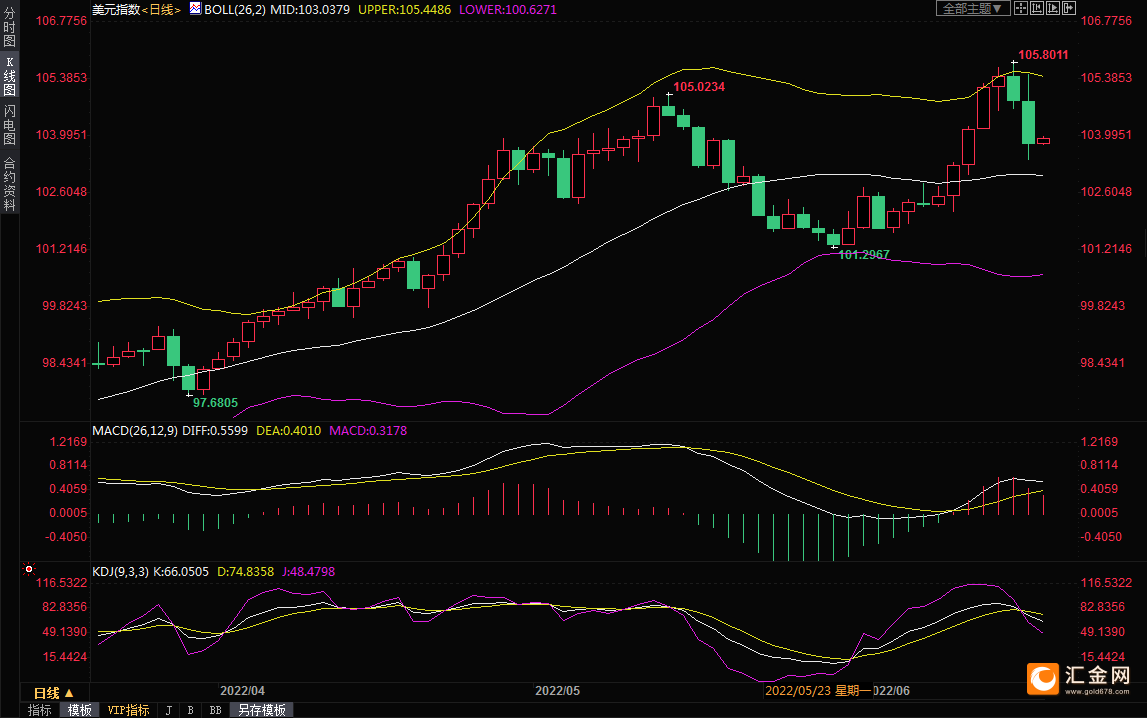Click the D:74.8358 value

coord(245,572)
